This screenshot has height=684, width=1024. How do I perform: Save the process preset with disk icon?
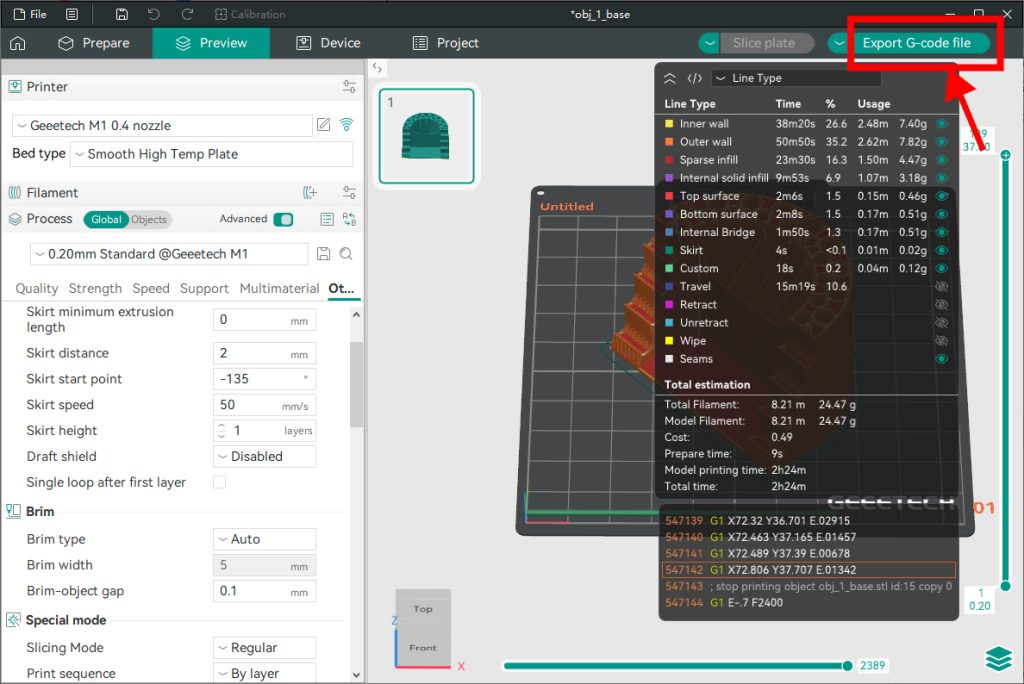[323, 254]
